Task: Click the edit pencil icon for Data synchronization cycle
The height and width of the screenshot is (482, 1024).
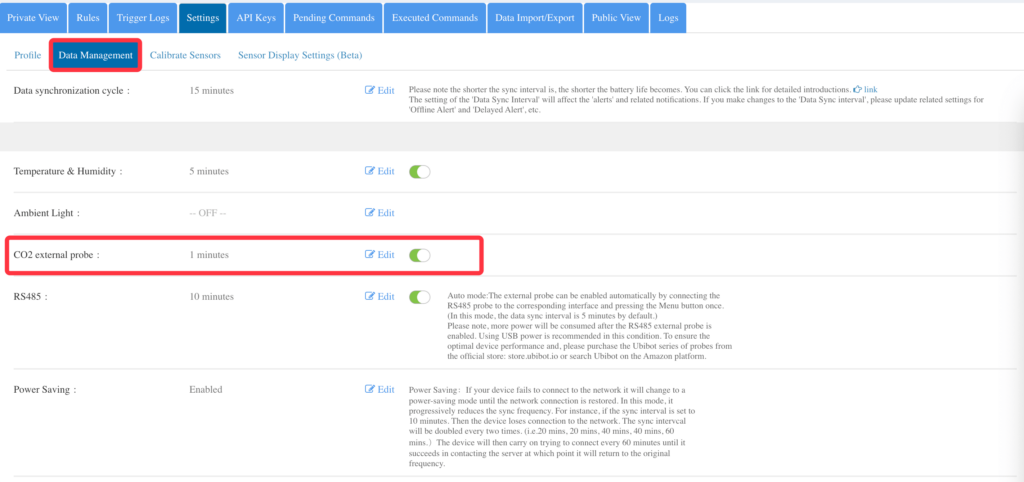Action: 370,90
